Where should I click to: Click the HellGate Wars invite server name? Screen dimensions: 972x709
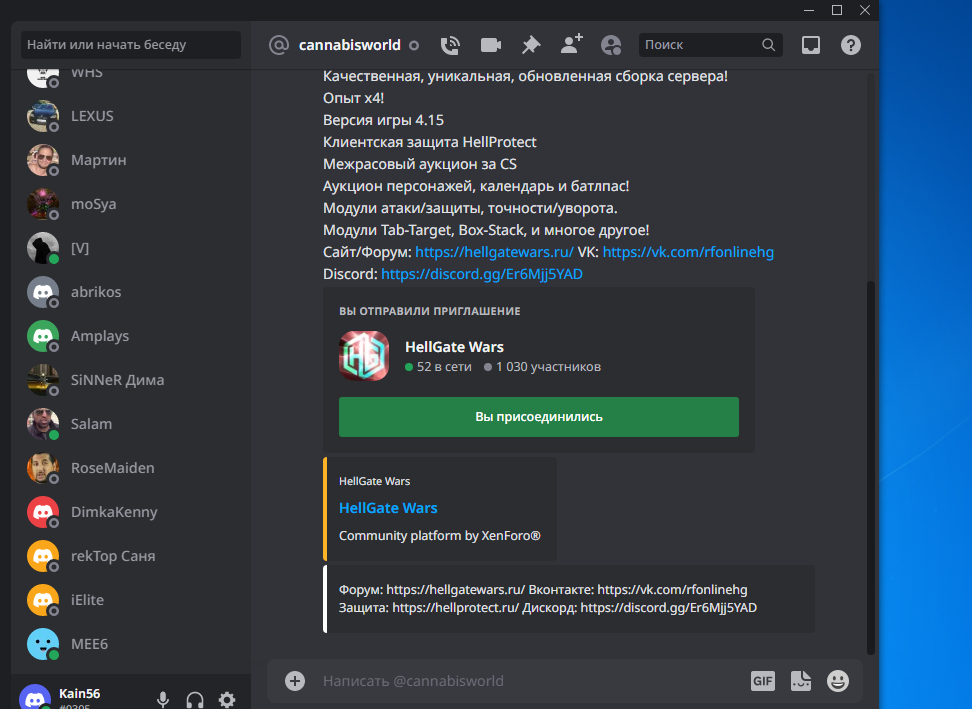coord(454,347)
